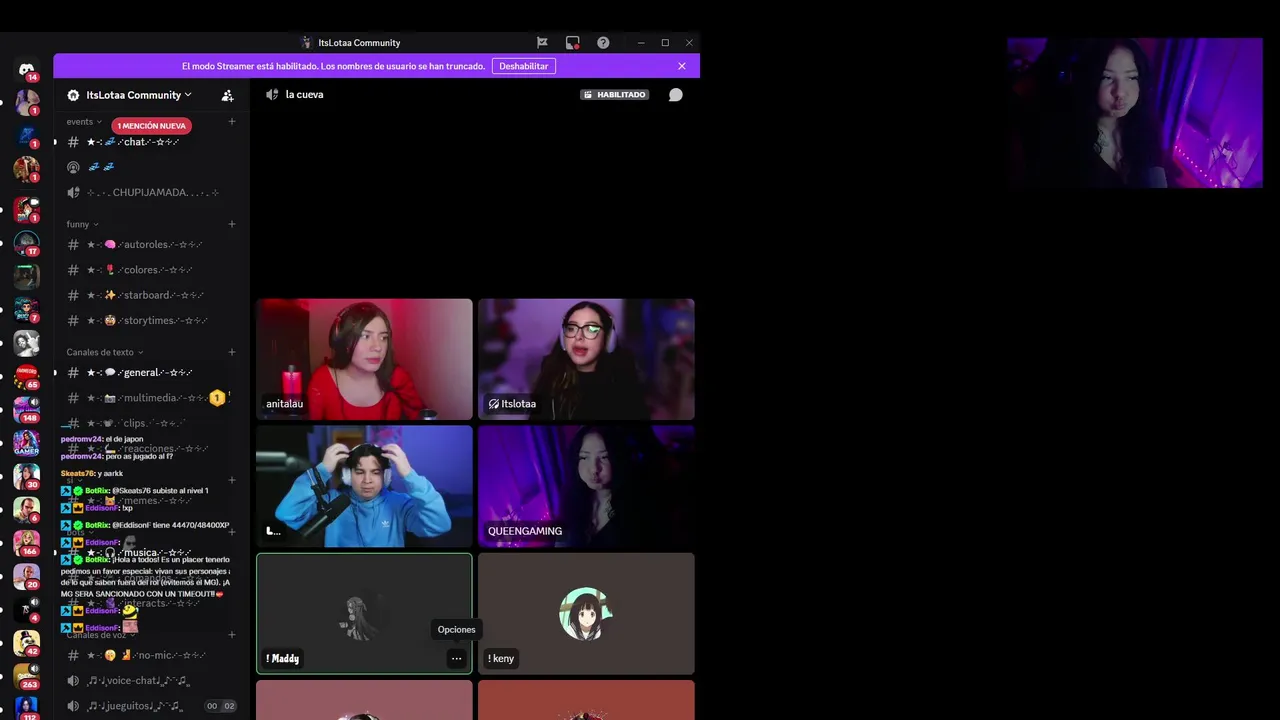Open server icon with 65 badge
The image size is (1280, 720).
[27, 376]
